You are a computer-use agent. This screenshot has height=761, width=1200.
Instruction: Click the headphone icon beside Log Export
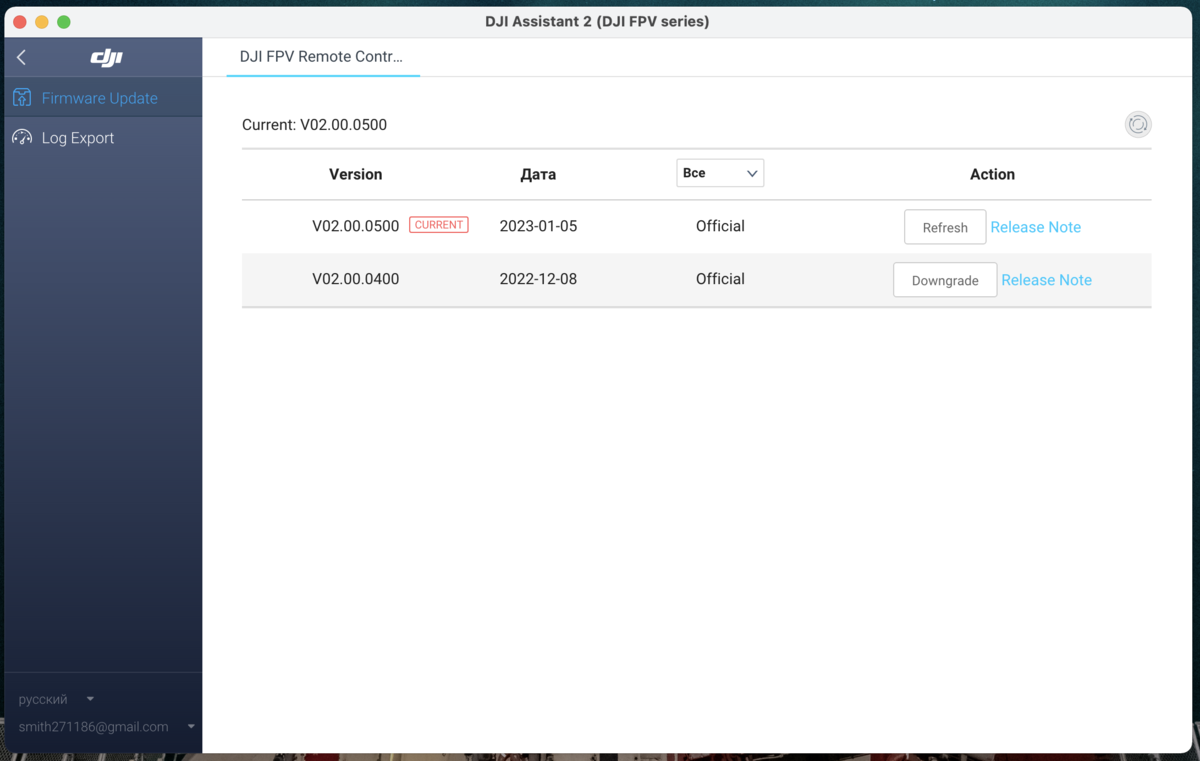[x=21, y=137]
